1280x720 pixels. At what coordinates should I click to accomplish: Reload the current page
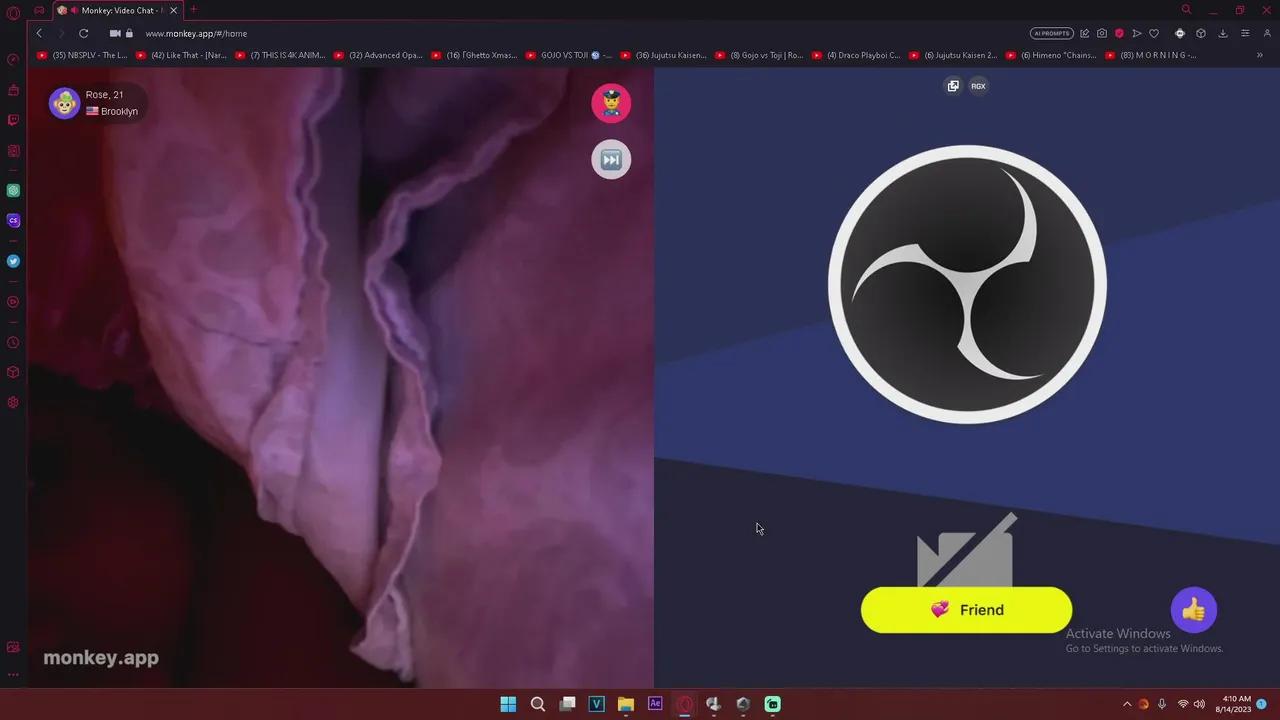tap(84, 33)
